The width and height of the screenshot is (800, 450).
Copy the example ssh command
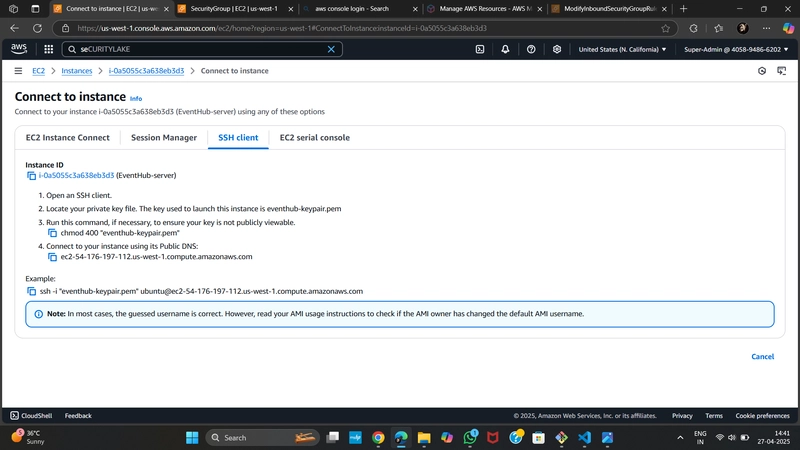click(31, 291)
